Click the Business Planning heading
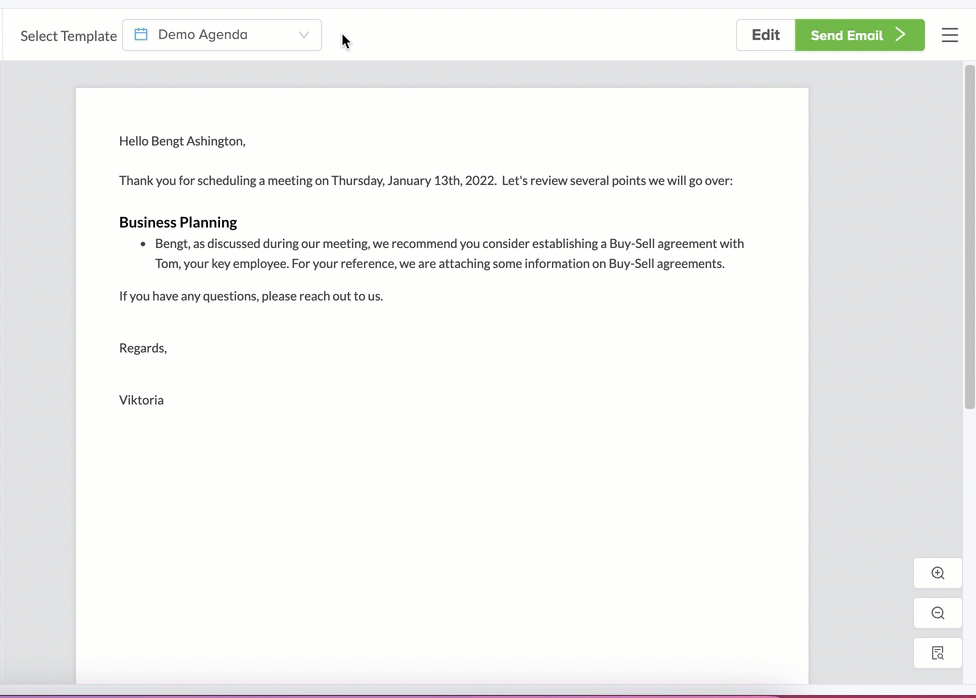 pos(178,222)
